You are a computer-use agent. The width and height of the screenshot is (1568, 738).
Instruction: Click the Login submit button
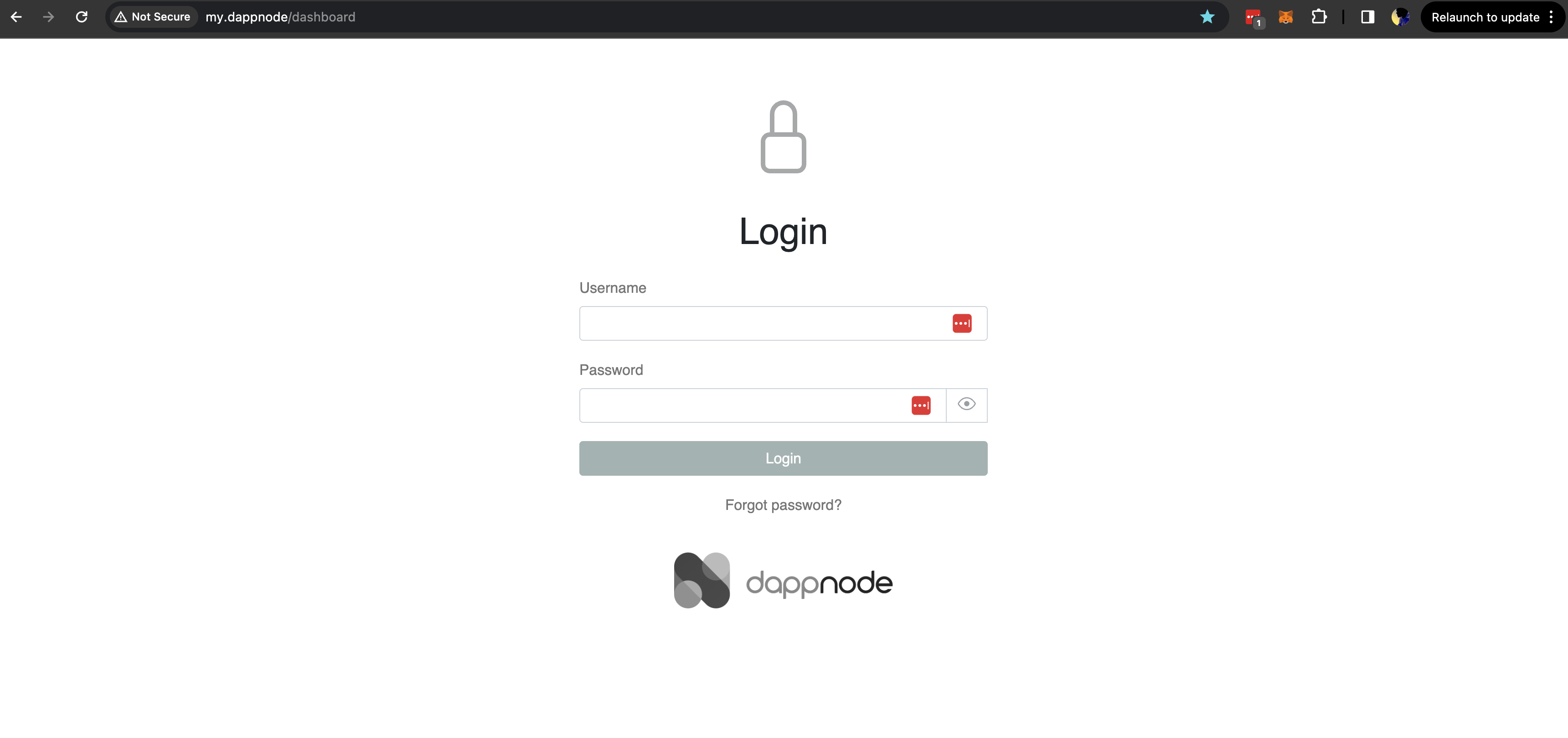point(783,458)
